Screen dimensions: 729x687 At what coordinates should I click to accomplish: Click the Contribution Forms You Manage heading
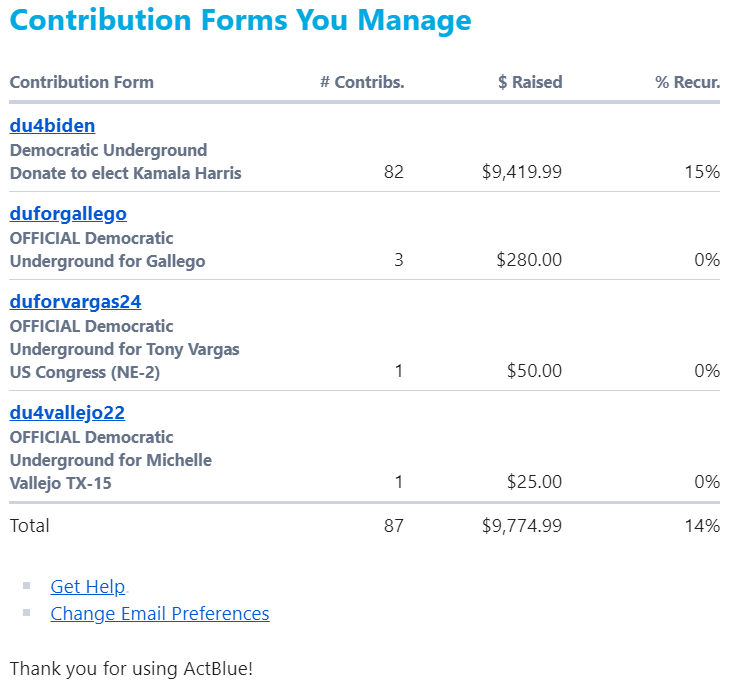240,20
